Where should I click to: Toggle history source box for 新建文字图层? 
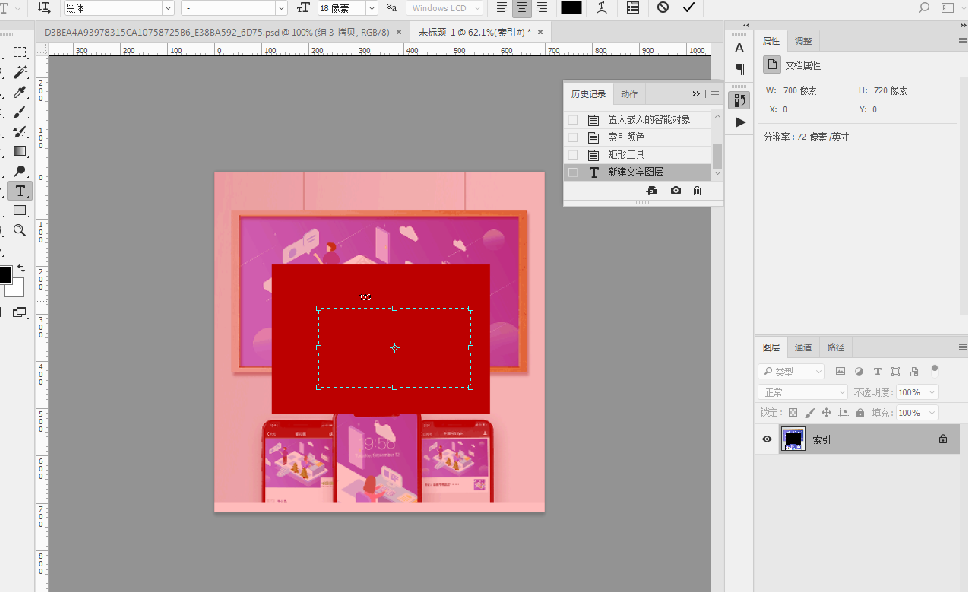573,172
